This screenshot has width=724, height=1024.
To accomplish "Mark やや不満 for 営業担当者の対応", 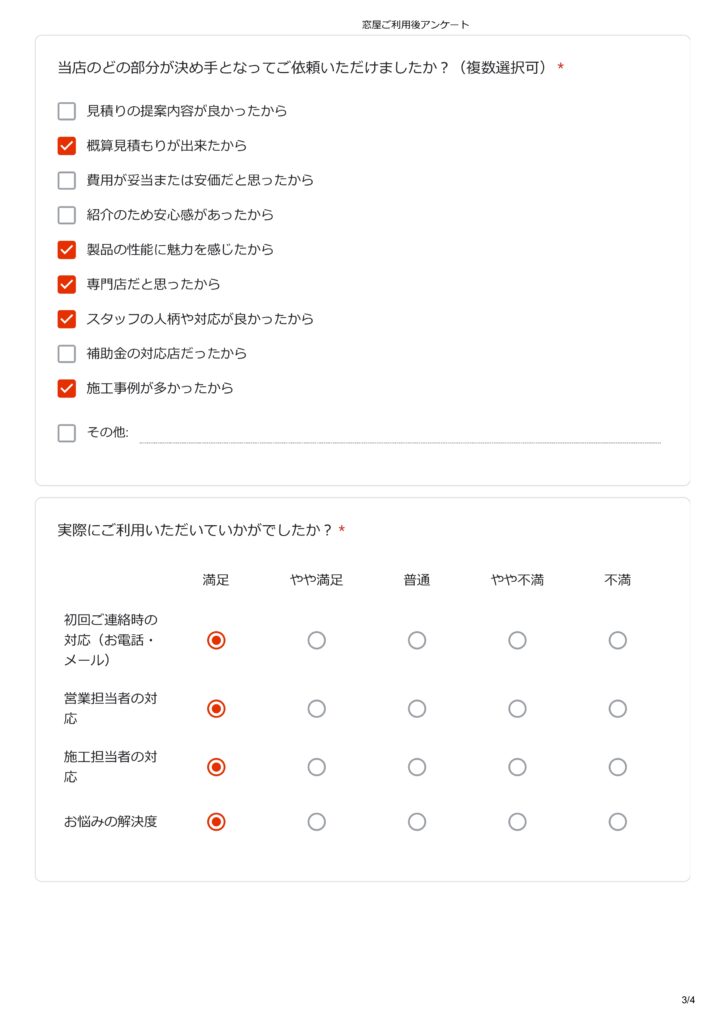I will tap(517, 709).
